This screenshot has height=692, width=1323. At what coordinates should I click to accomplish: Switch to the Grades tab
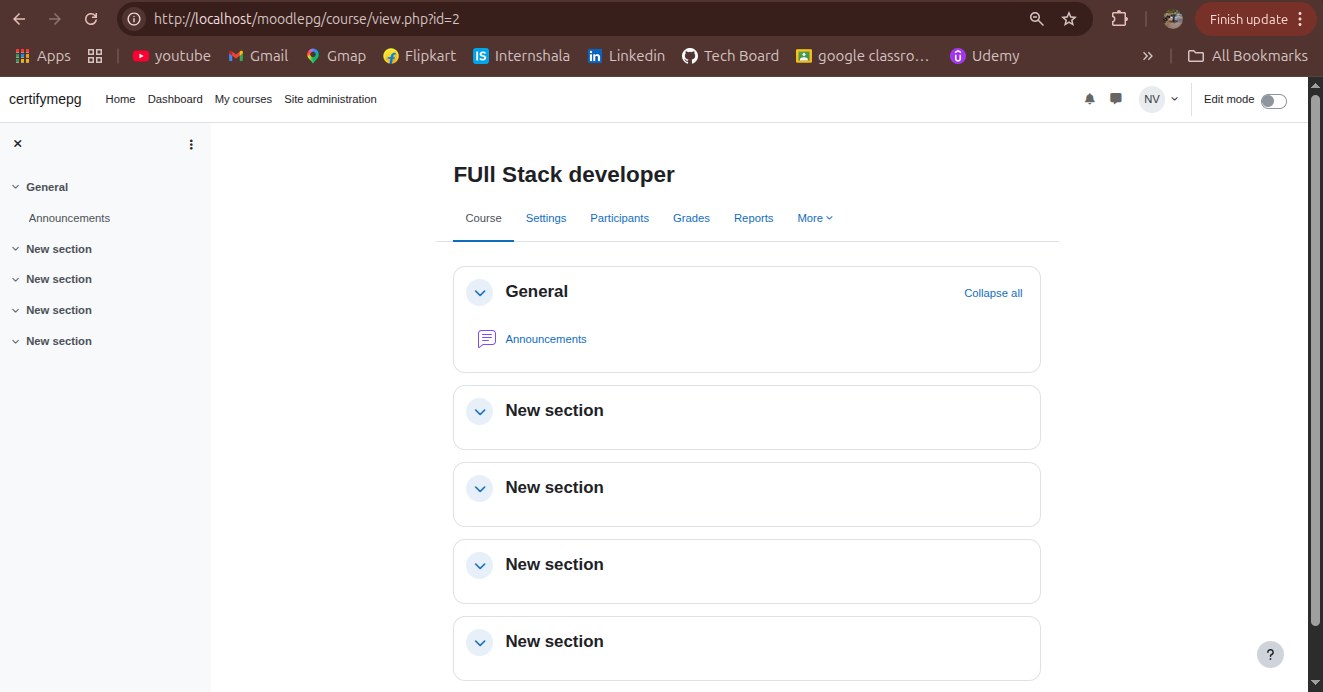[691, 218]
